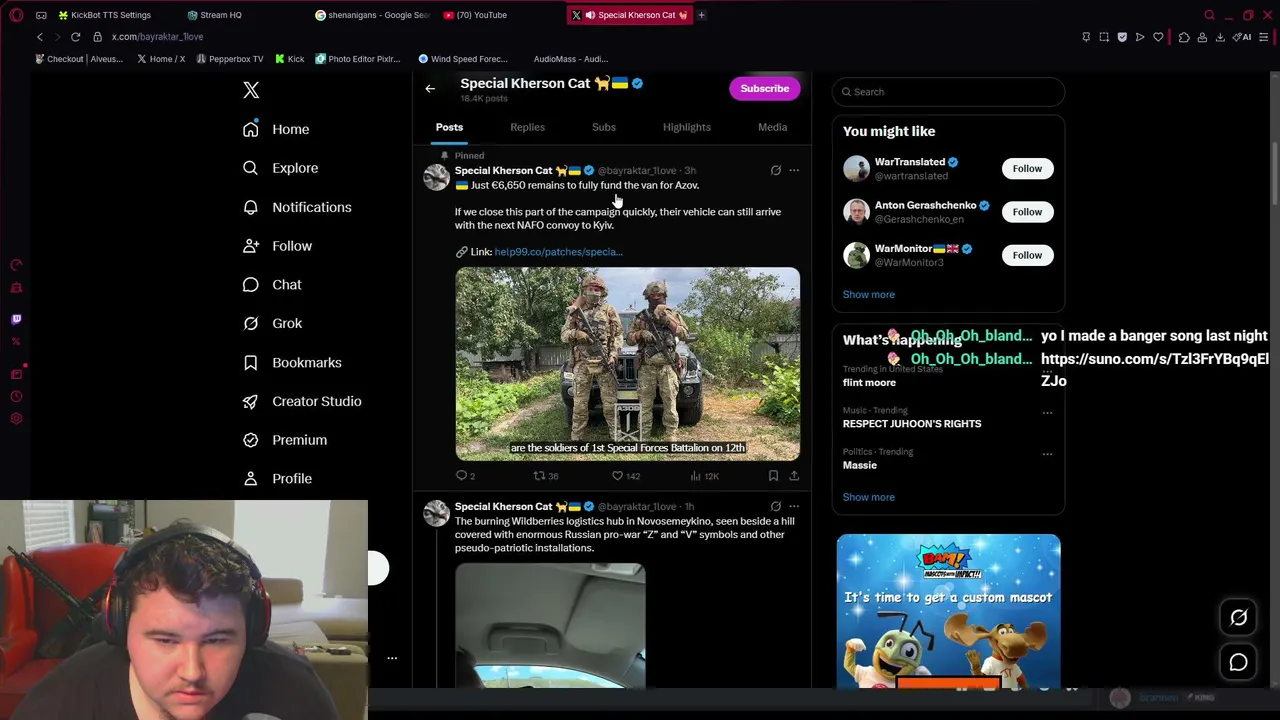Open the deals percent icon in the sidebar
The height and width of the screenshot is (720, 1280).
(16, 342)
